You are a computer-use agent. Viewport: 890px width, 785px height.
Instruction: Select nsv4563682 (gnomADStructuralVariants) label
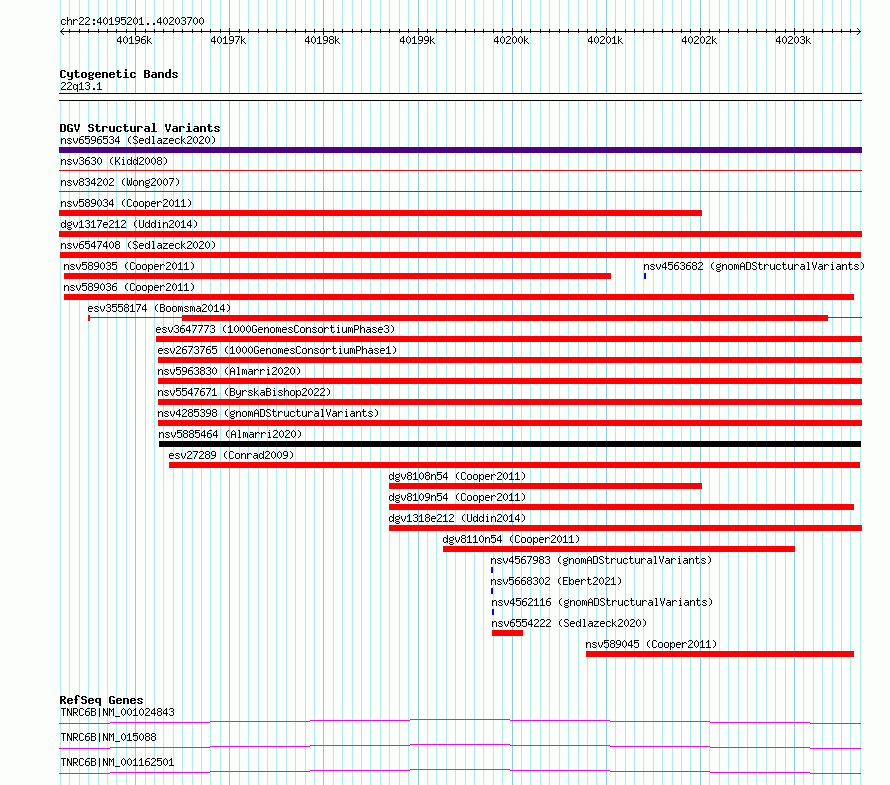[754, 266]
